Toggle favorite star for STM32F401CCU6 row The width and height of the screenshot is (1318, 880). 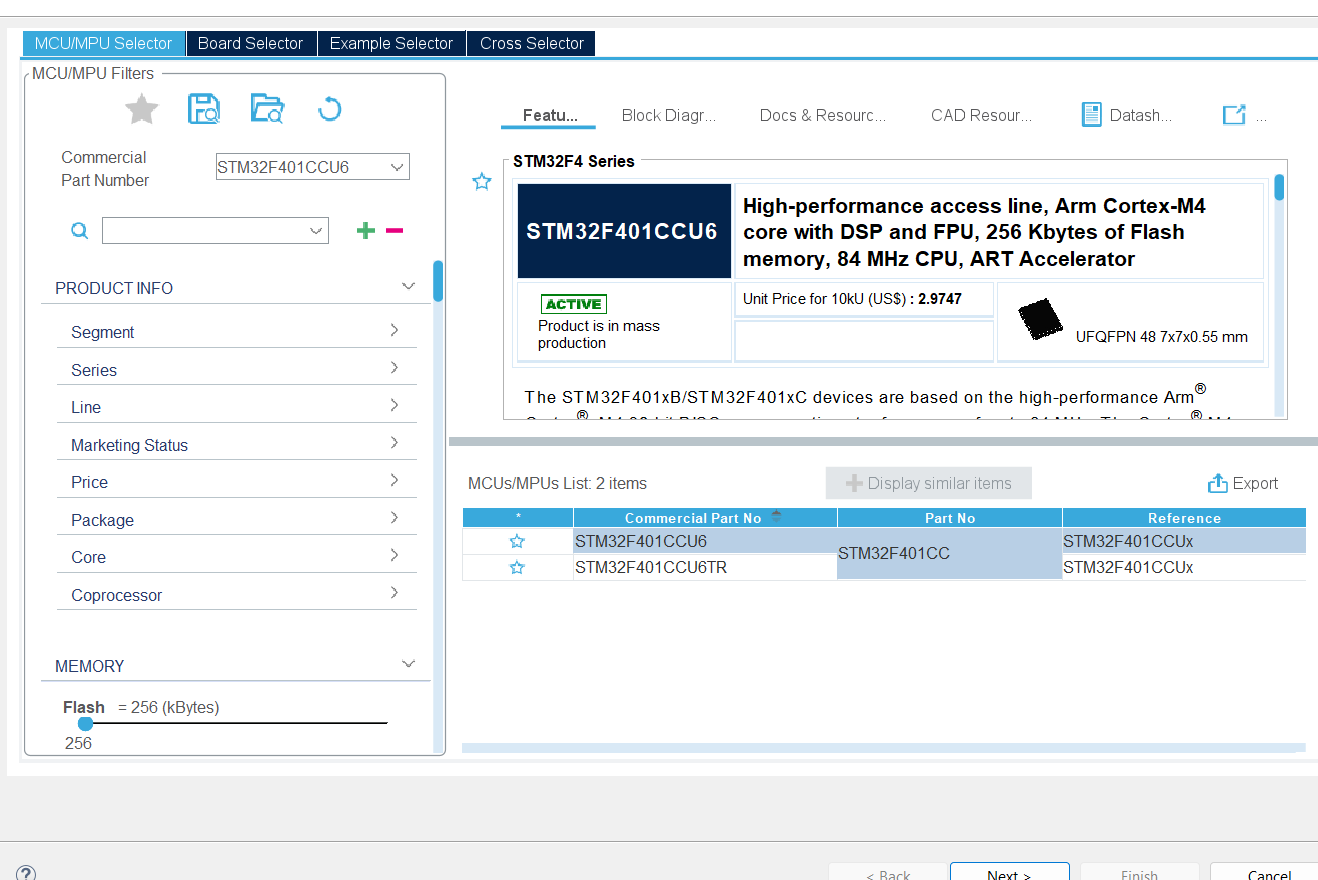[x=517, y=541]
